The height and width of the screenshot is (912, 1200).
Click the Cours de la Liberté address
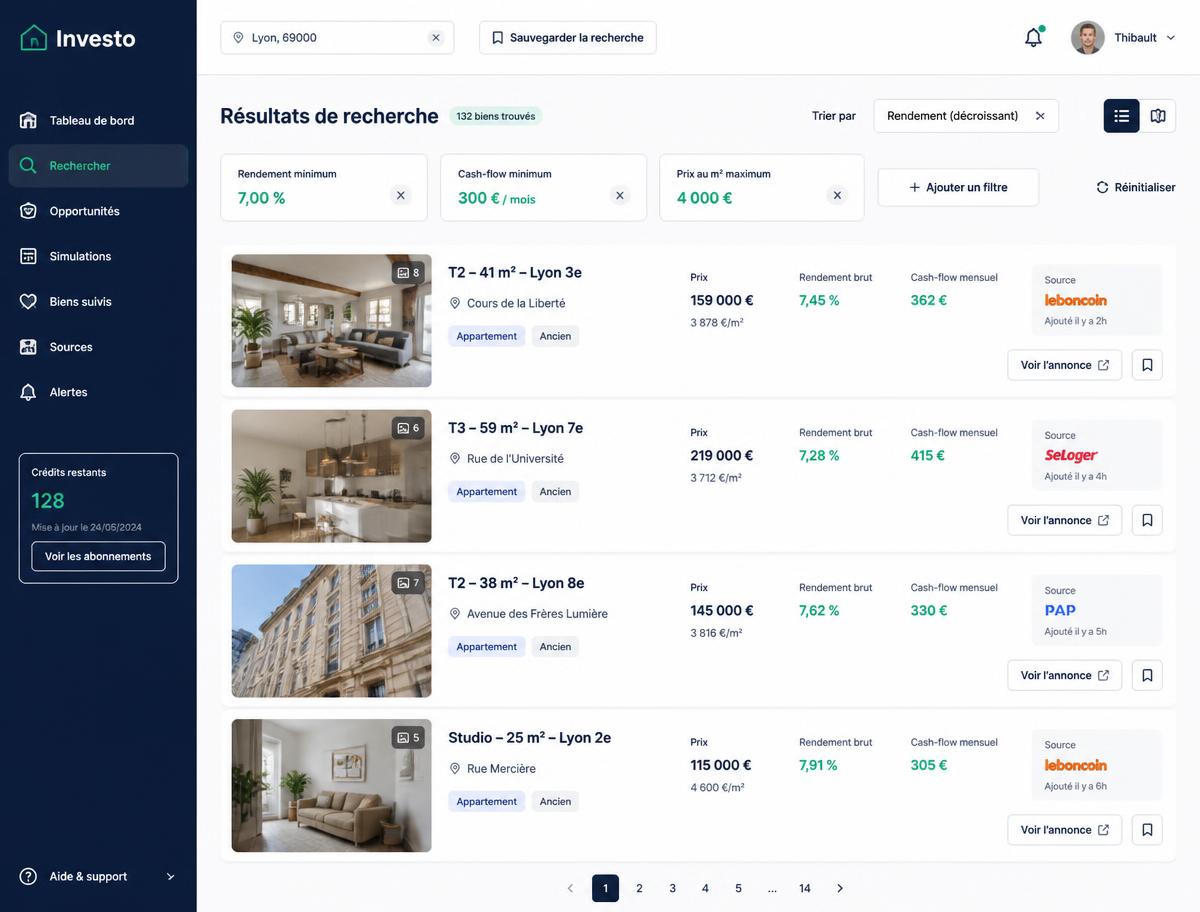pos(516,303)
